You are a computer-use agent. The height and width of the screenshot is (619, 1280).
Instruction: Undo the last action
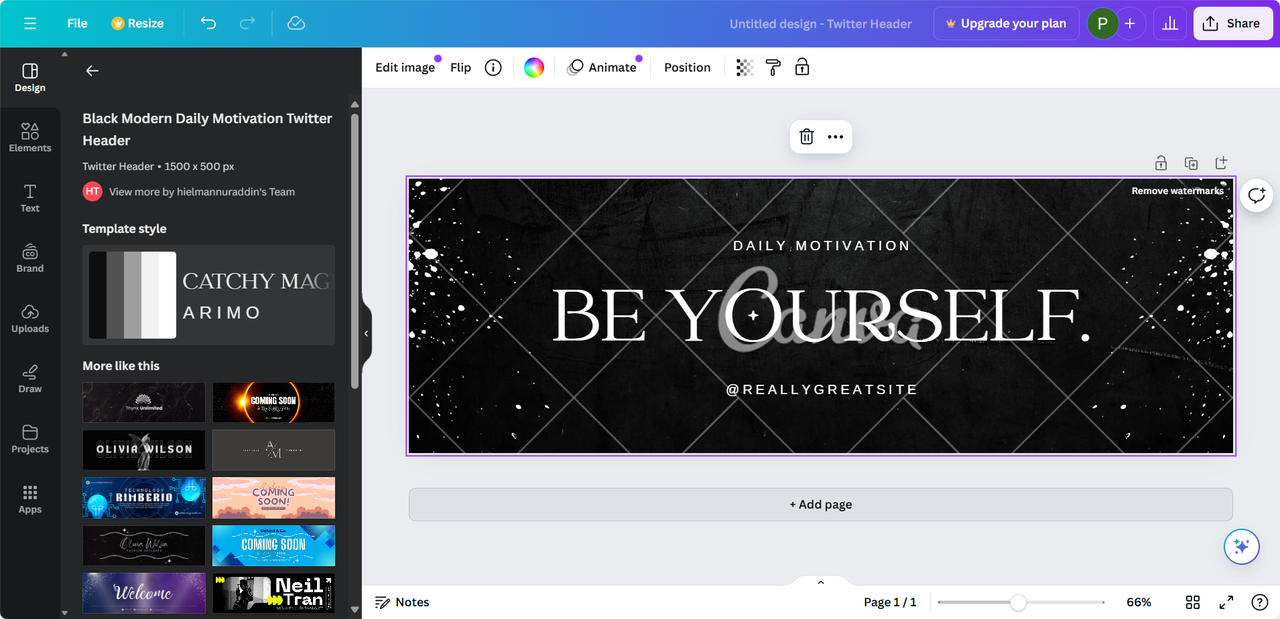pyautogui.click(x=208, y=23)
